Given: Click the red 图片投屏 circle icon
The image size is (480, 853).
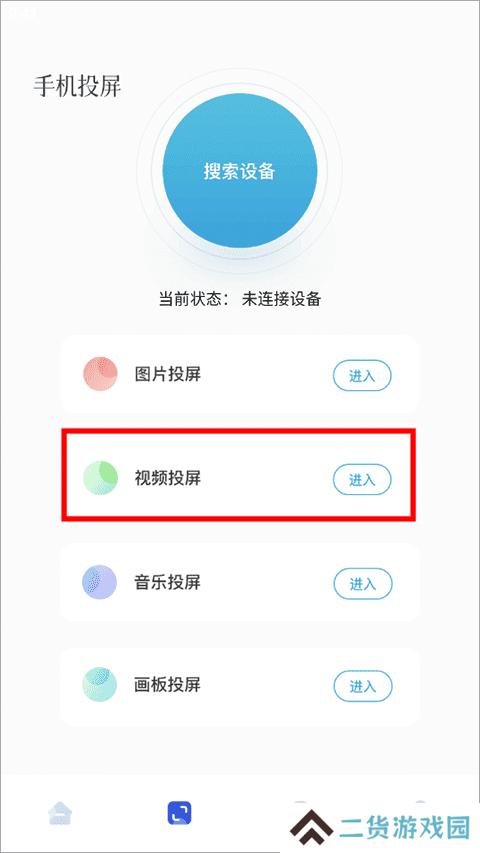Looking at the screenshot, I should tap(101, 374).
